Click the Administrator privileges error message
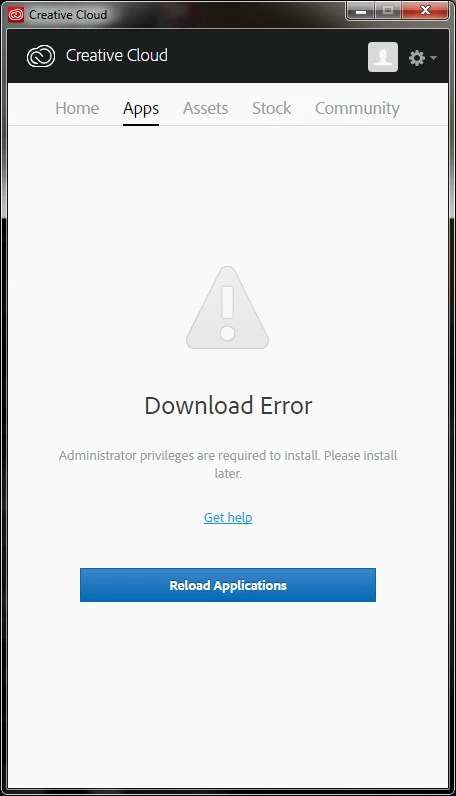 click(x=228, y=464)
